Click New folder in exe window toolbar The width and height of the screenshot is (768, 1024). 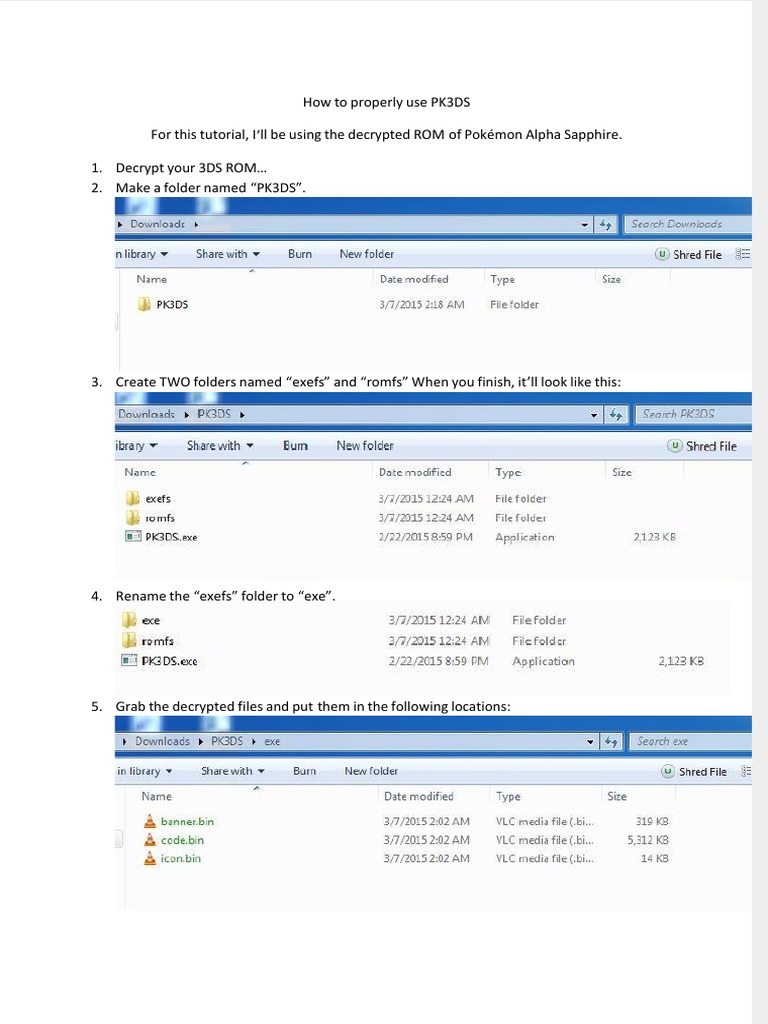pyautogui.click(x=371, y=771)
